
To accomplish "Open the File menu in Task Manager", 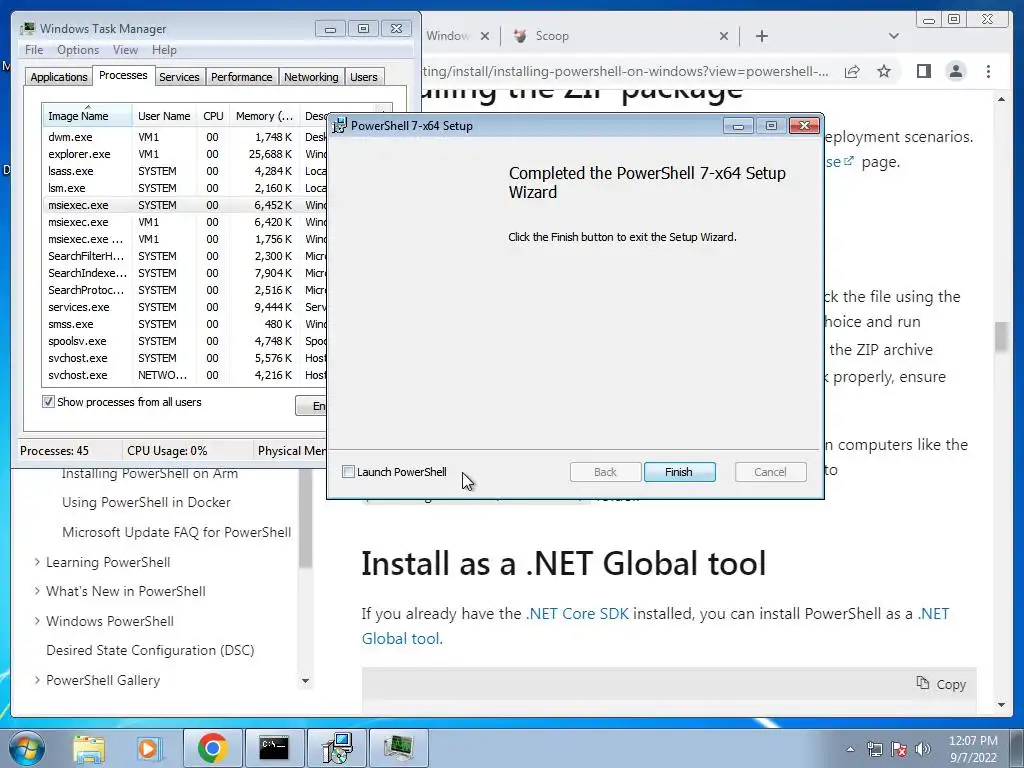I will 34,50.
